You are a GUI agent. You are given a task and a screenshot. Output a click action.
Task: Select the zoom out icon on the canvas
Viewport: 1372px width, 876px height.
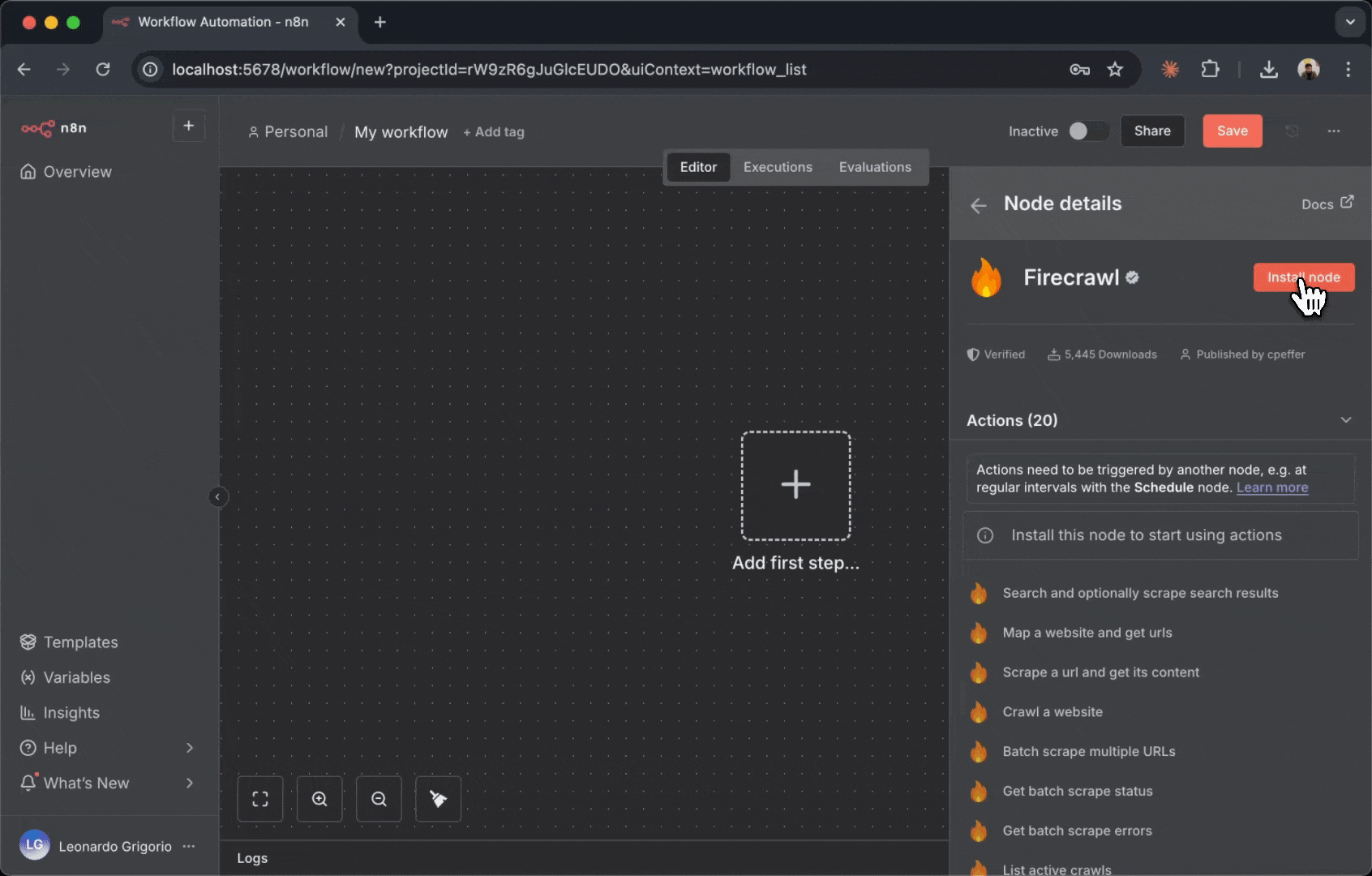[x=378, y=799]
